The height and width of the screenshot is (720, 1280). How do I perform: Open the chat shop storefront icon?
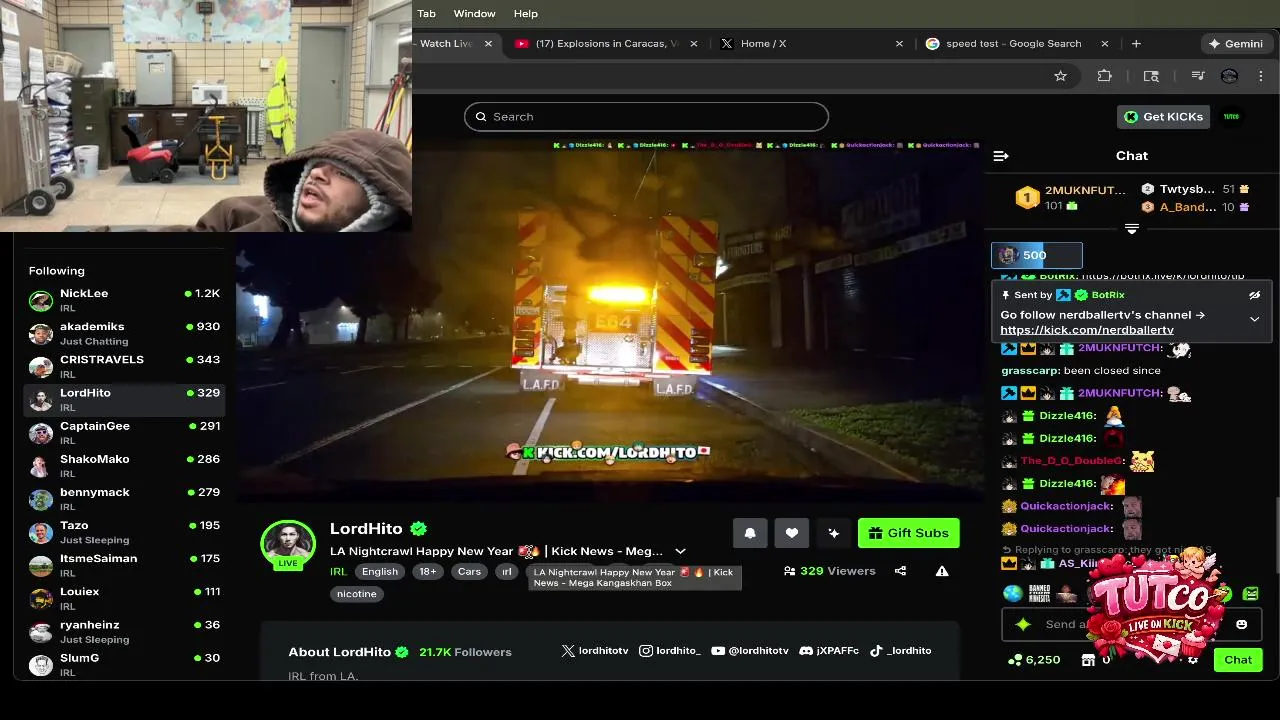[1089, 660]
